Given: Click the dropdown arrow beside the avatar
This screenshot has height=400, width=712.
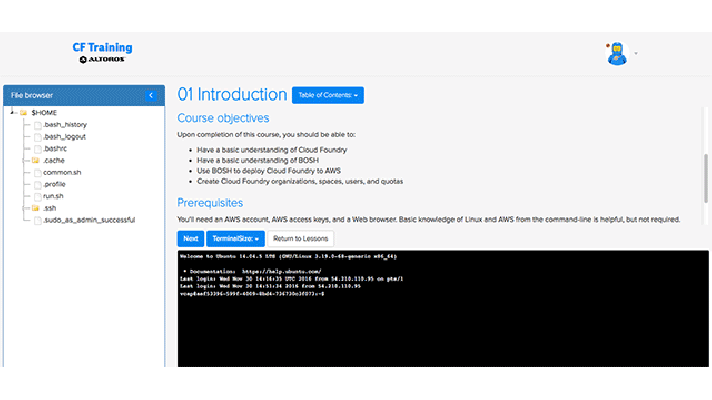Looking at the screenshot, I should (636, 54).
